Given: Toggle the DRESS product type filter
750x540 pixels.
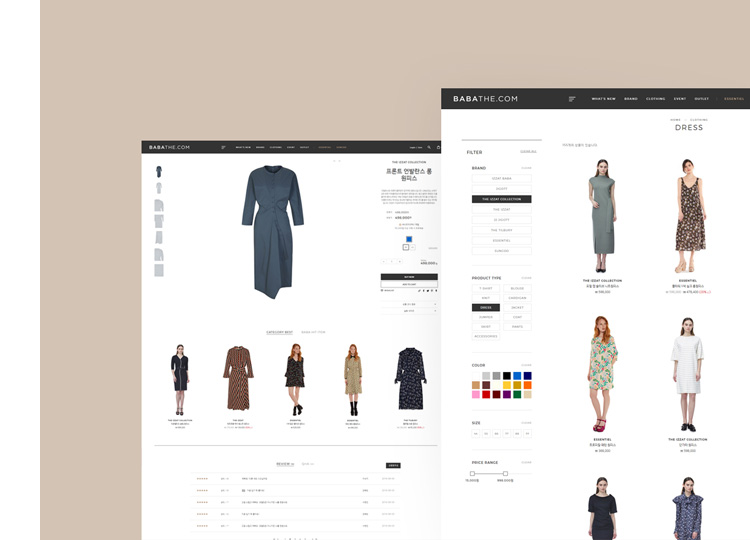Looking at the screenshot, I should pyautogui.click(x=487, y=307).
